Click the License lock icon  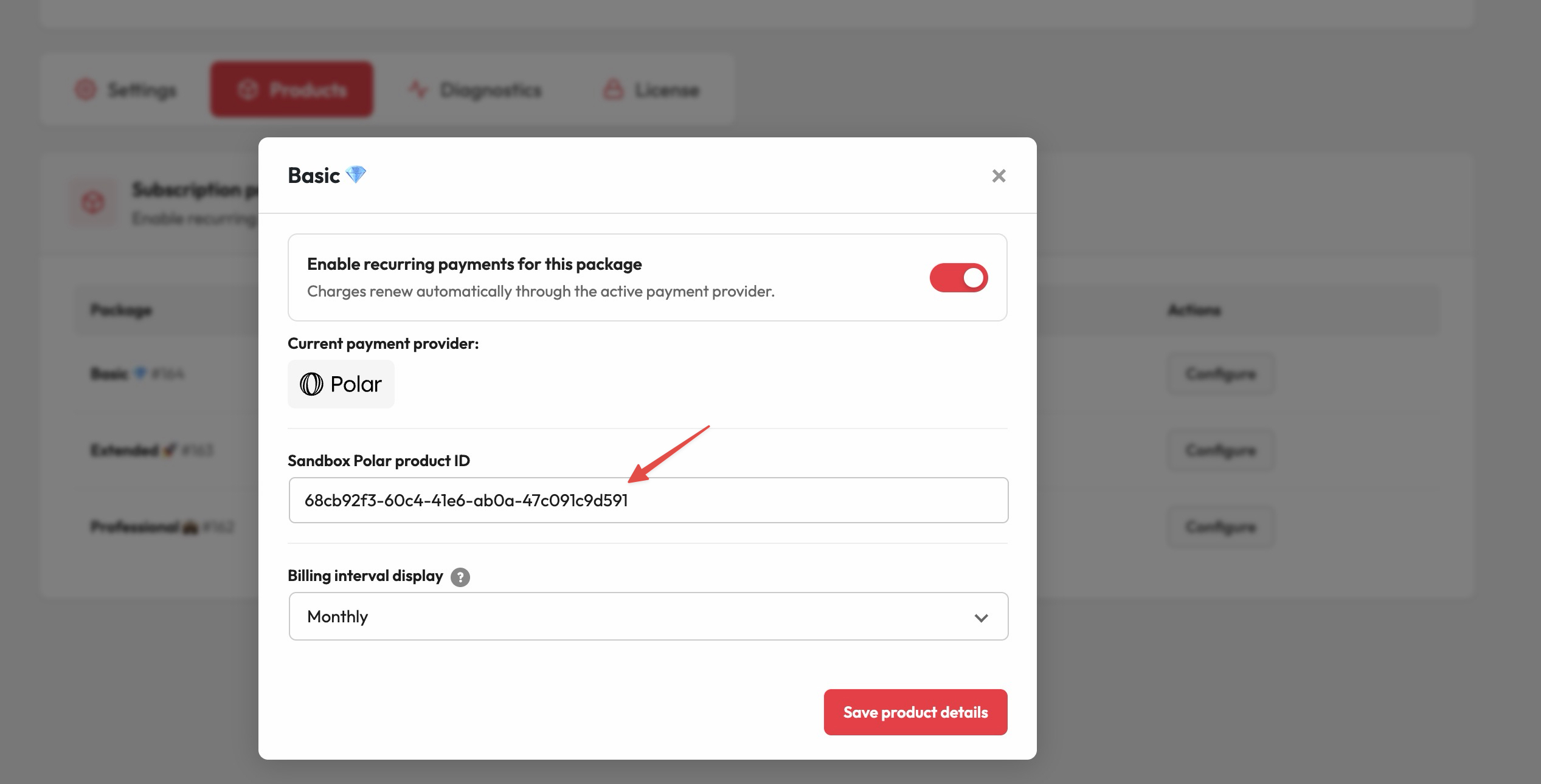(613, 89)
